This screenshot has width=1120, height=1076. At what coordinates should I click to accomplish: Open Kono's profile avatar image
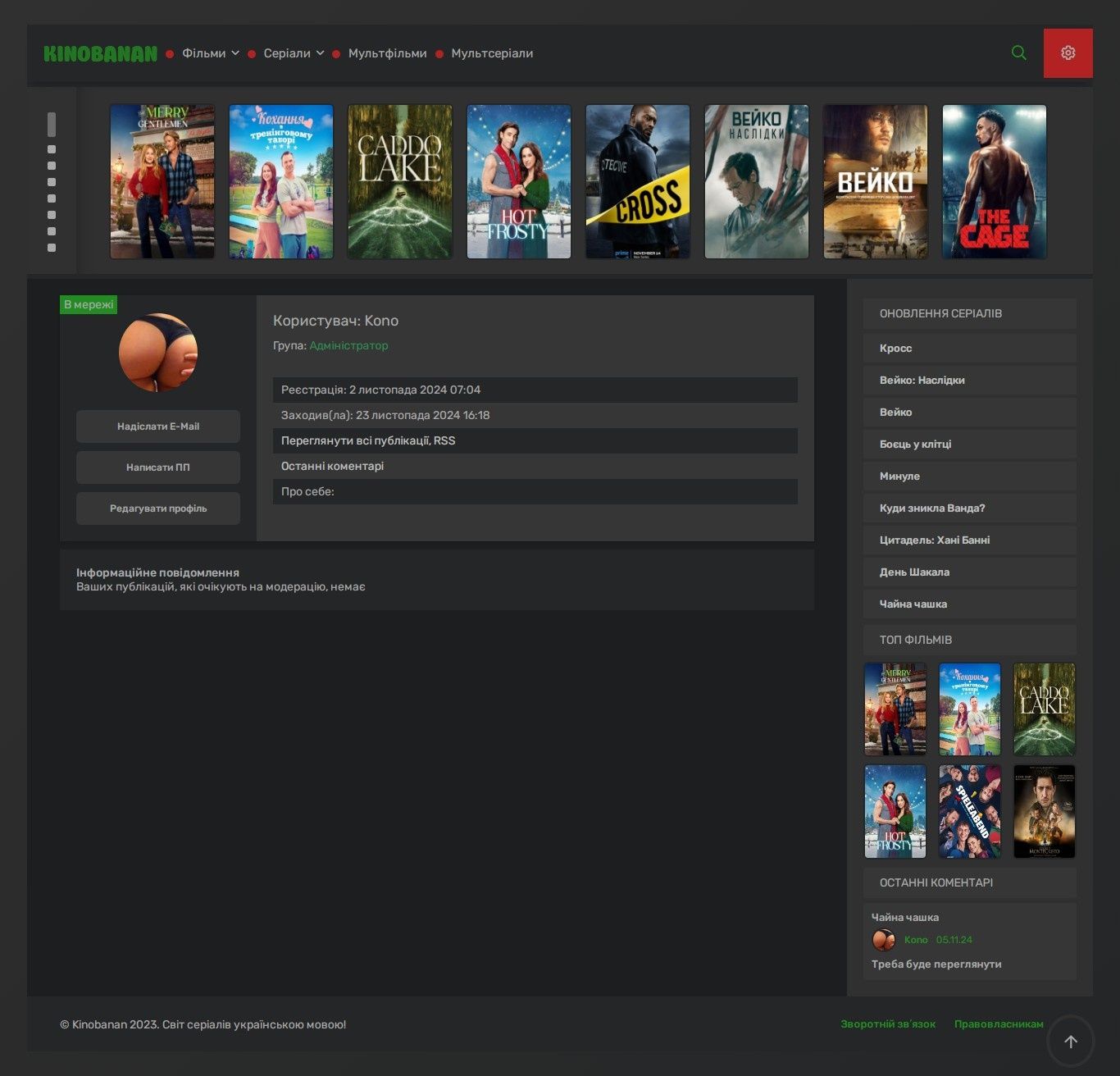158,353
